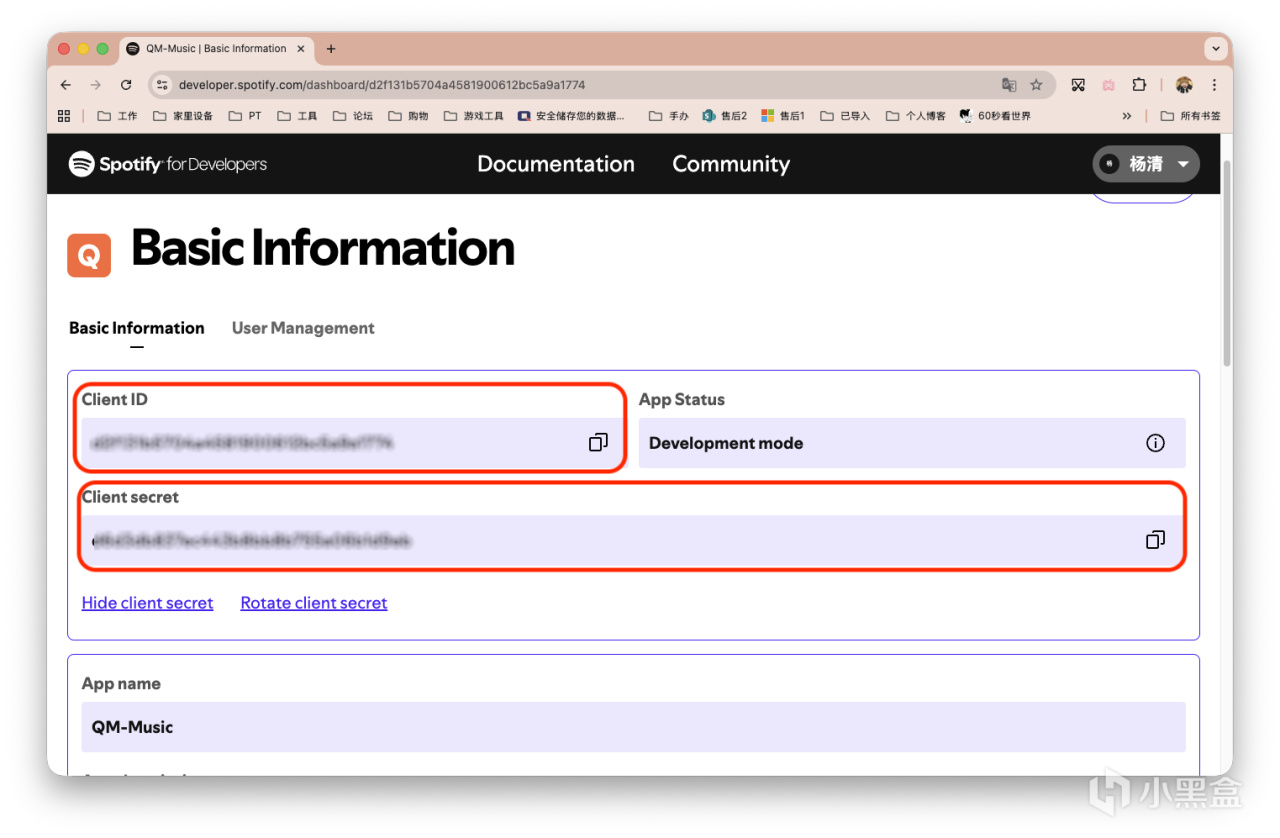
Task: Expand the tab search chevron
Action: coord(1216,49)
